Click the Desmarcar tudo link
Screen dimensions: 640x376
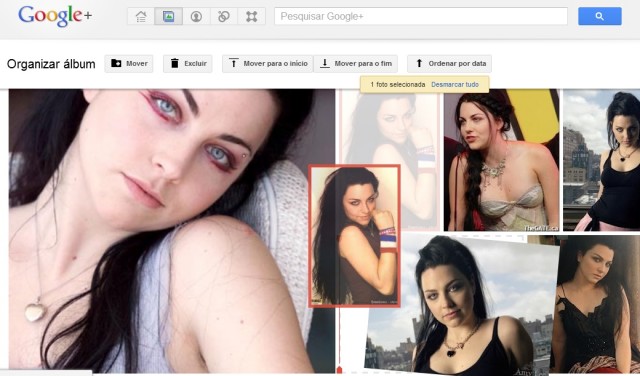coord(455,85)
